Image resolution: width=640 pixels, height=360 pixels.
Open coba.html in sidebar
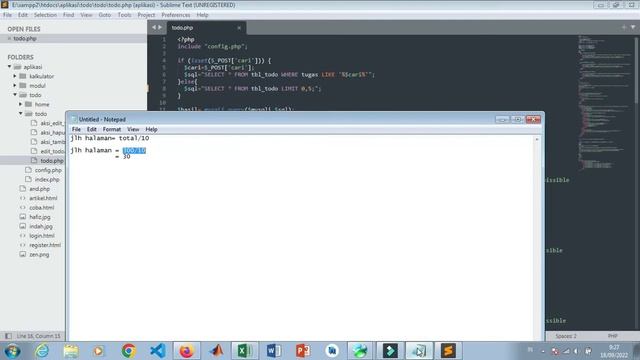pyautogui.click(x=42, y=207)
